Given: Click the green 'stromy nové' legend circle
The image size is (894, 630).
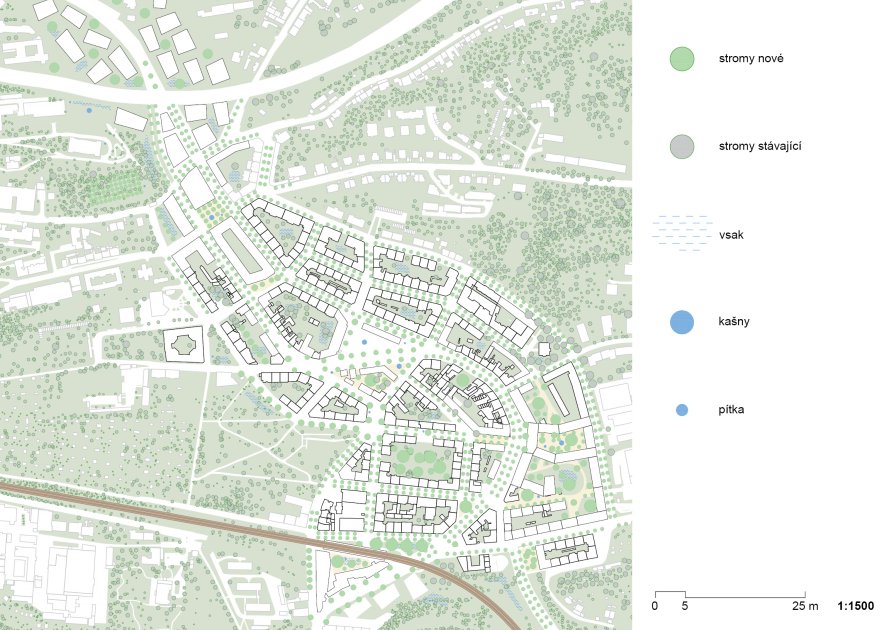Looking at the screenshot, I should [682, 59].
